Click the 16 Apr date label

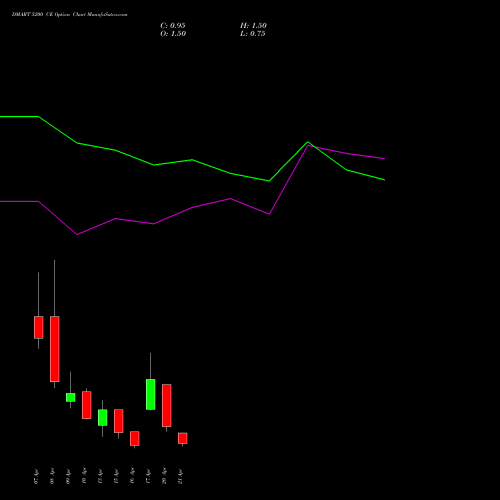click(x=132, y=476)
